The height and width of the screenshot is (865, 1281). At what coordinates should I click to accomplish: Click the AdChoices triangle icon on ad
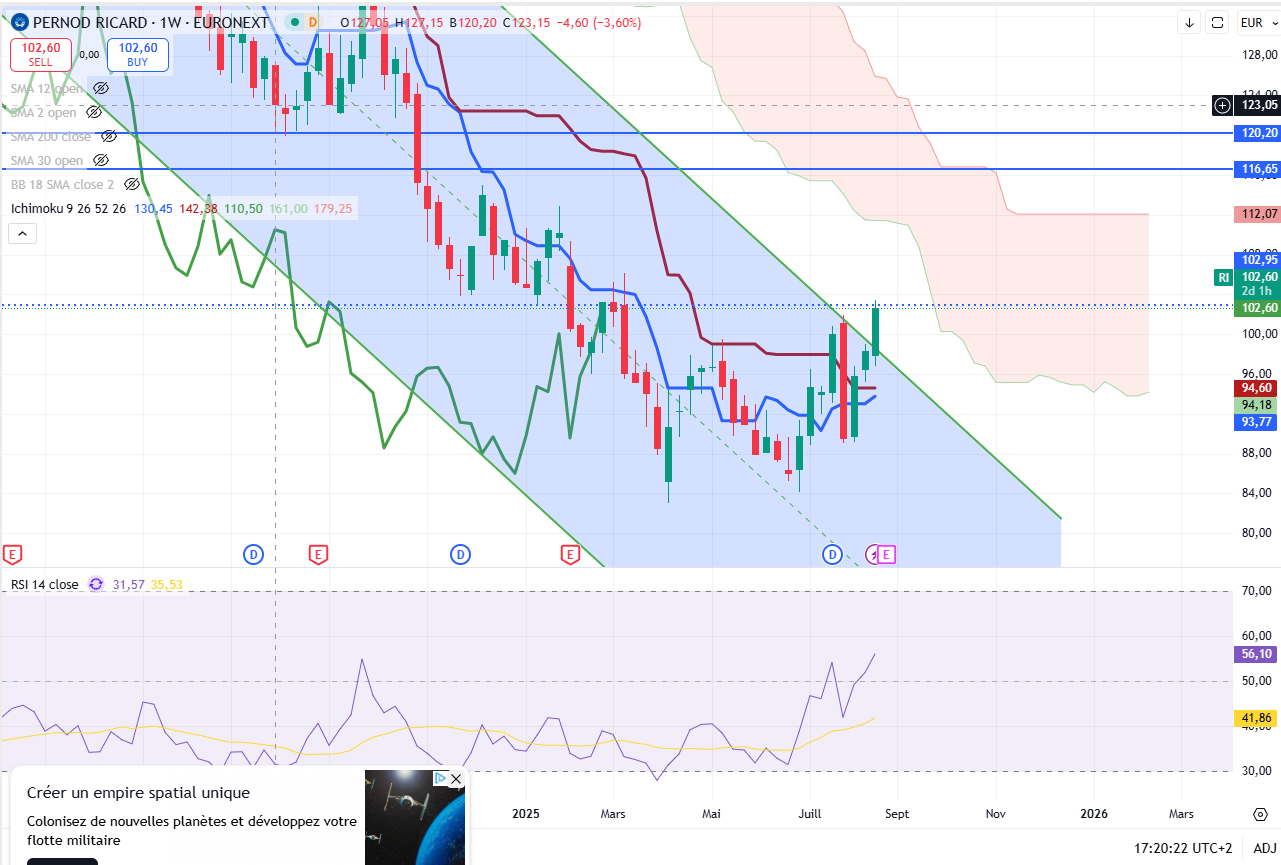[x=440, y=778]
